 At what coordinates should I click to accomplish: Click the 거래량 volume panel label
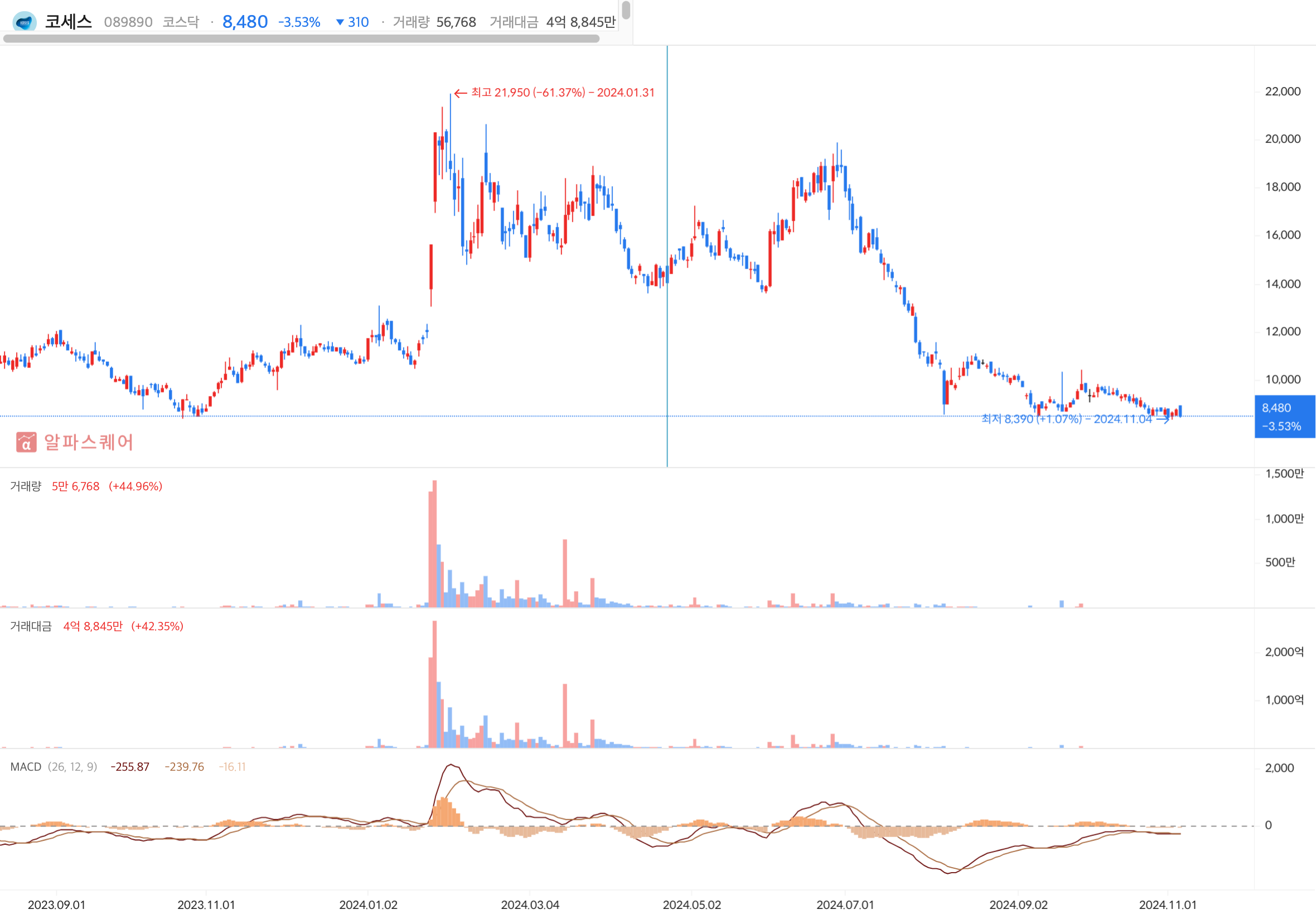[26, 486]
